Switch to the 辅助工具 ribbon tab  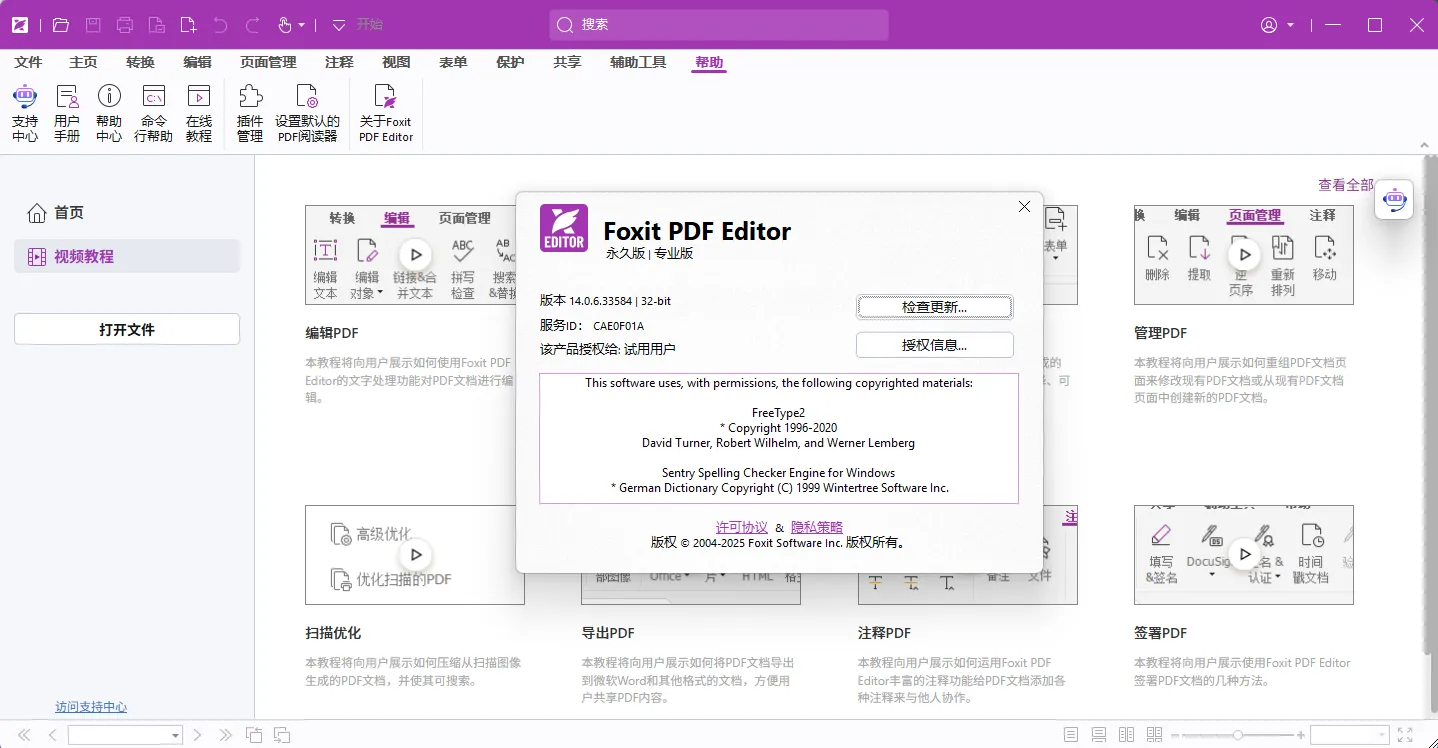pyautogui.click(x=638, y=62)
